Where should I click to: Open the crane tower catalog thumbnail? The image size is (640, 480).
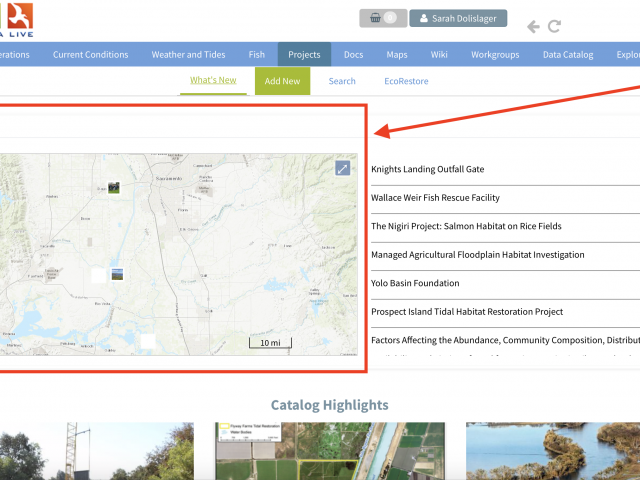click(97, 451)
